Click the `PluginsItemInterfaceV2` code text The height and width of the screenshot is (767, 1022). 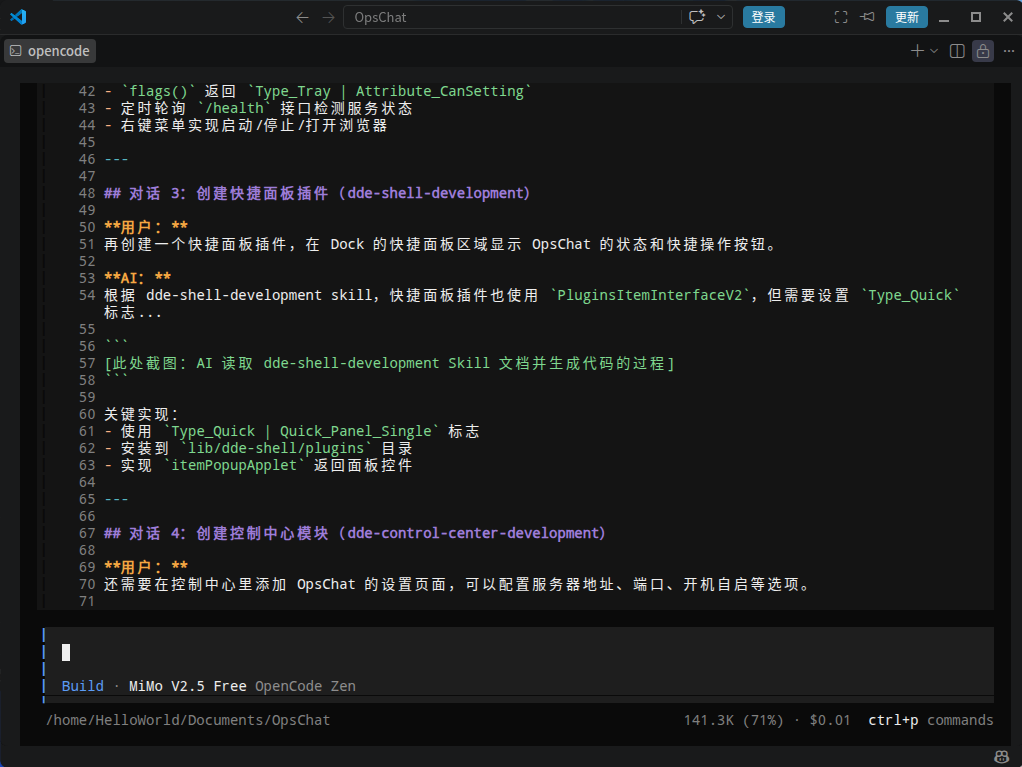coord(650,295)
